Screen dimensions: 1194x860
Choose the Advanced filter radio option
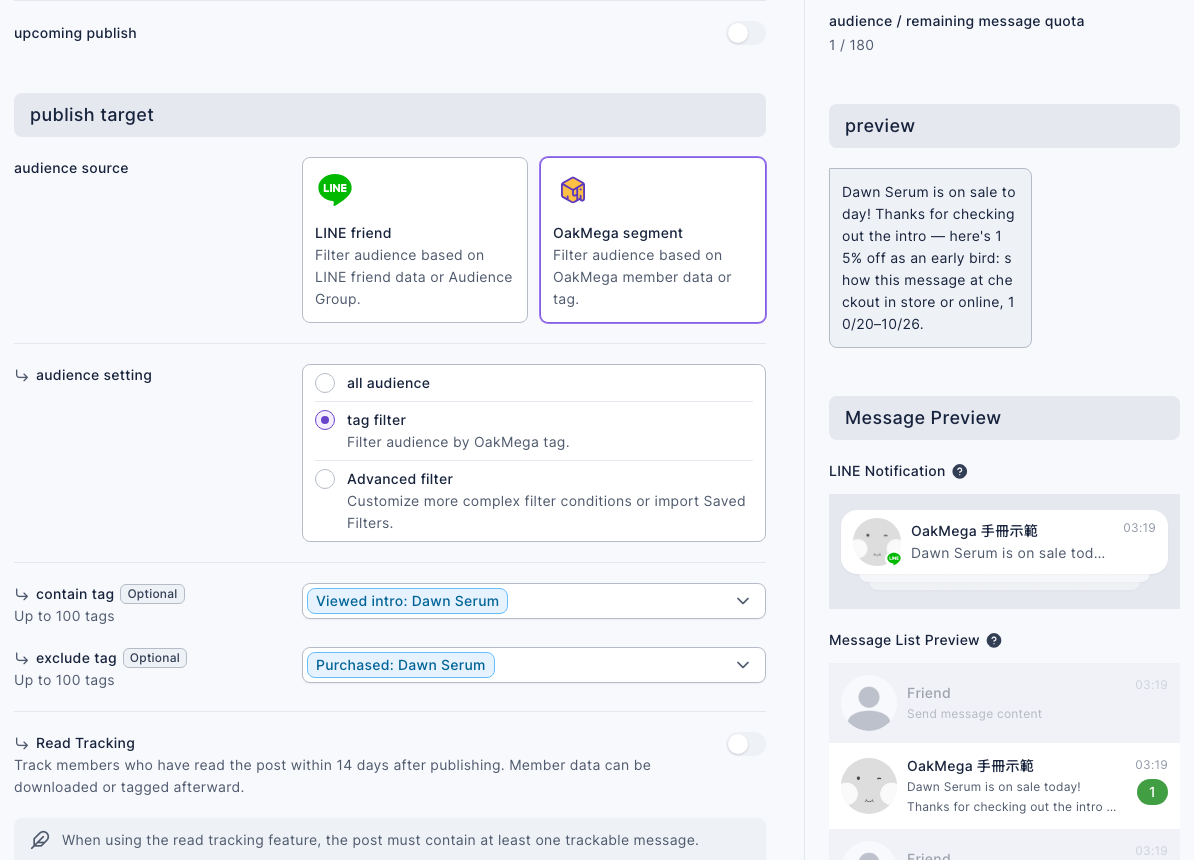tap(325, 479)
